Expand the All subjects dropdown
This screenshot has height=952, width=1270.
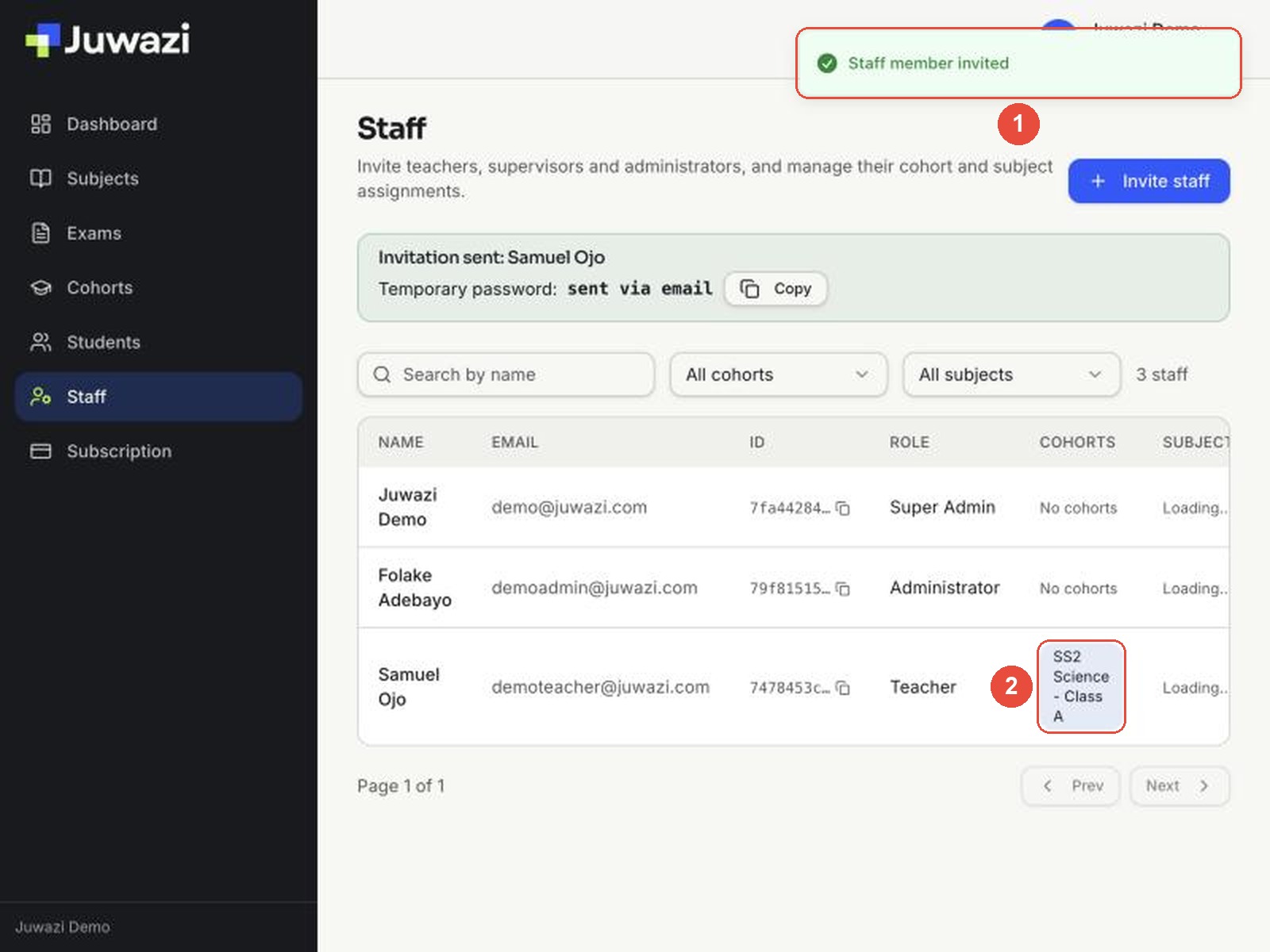tap(1011, 374)
